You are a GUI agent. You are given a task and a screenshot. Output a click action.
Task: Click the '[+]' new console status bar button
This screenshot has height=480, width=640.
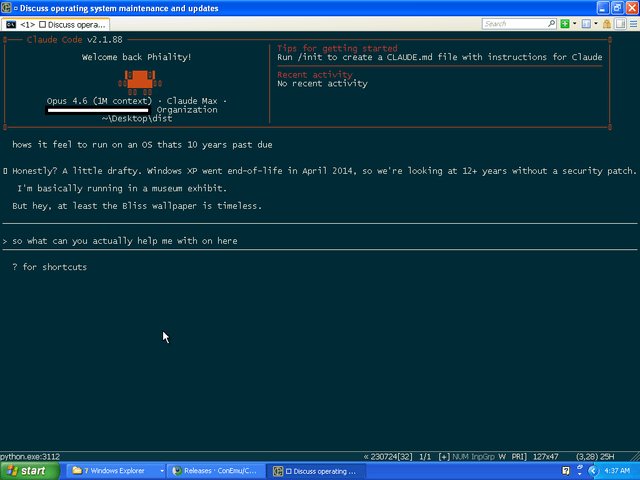(x=444, y=456)
